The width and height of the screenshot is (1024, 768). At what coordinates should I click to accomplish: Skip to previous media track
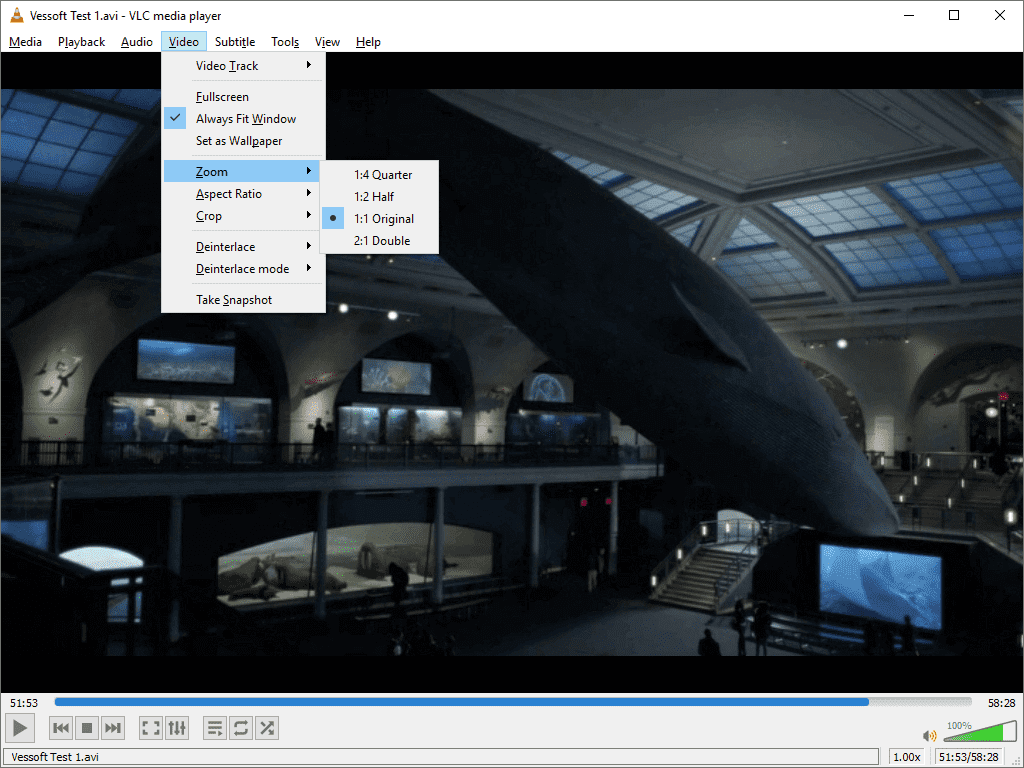[61, 728]
